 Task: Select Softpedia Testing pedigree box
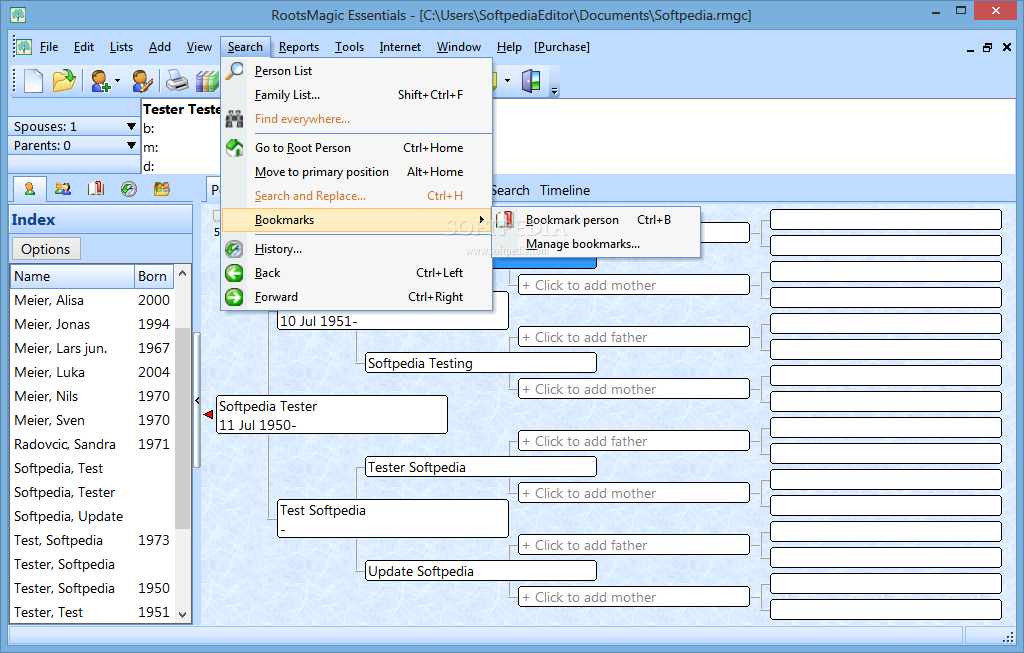pos(481,363)
